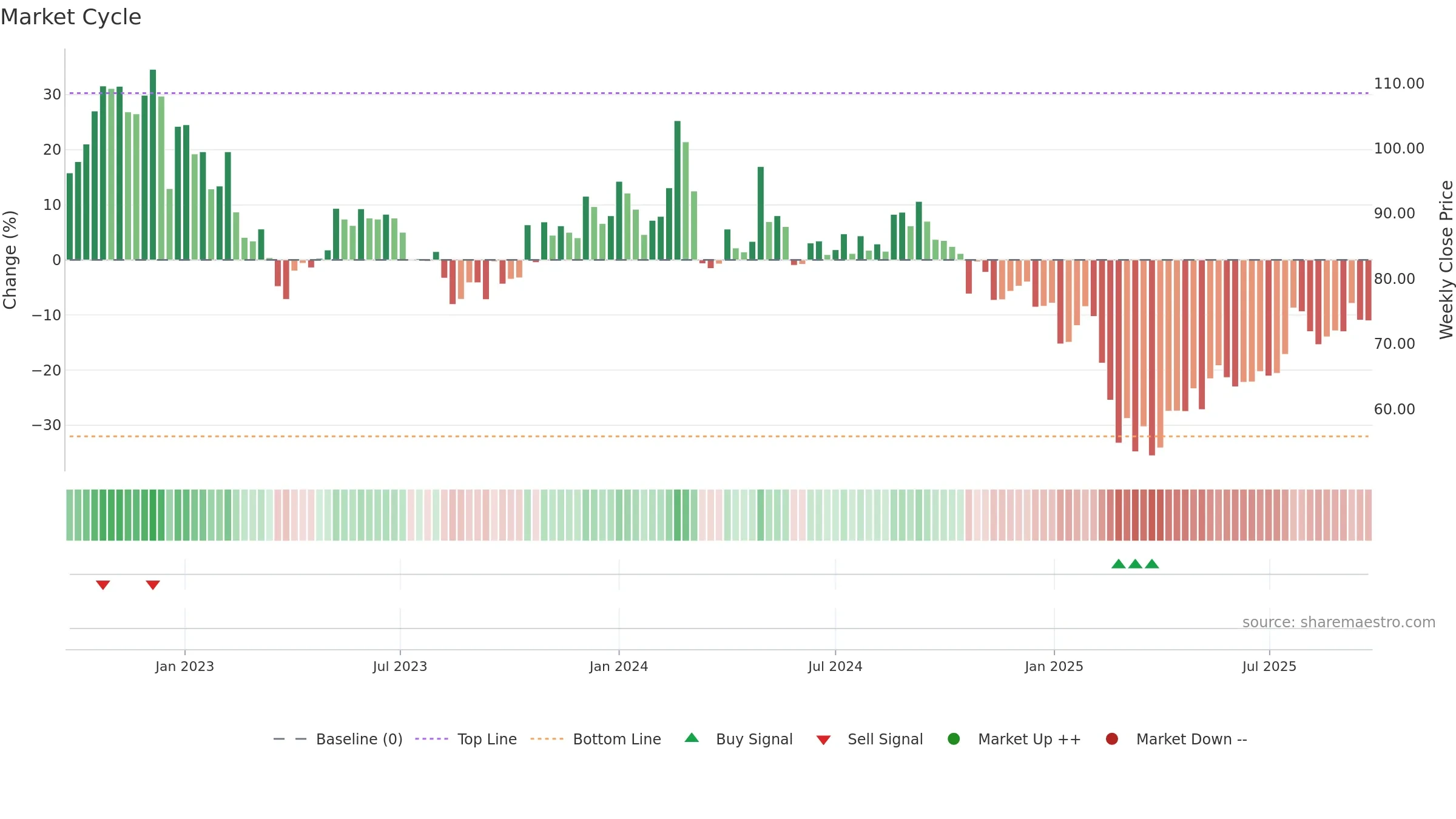The image size is (1456, 819).
Task: Click the 90.00 price axis label
Action: point(1394,213)
